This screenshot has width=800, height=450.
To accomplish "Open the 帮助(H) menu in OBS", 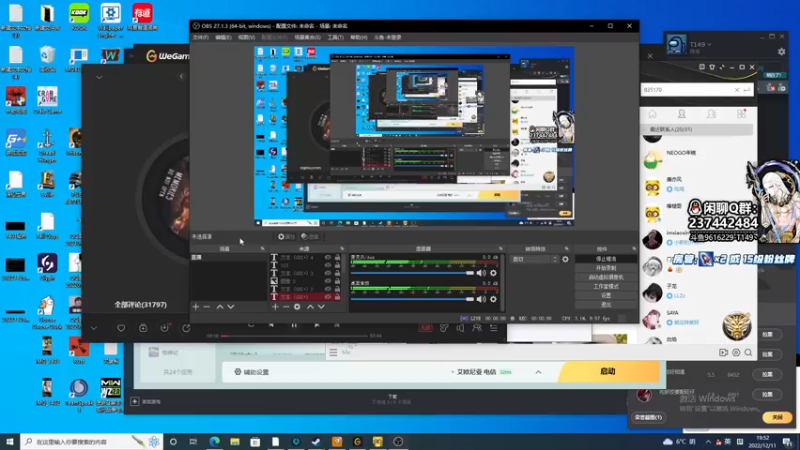I will [359, 37].
